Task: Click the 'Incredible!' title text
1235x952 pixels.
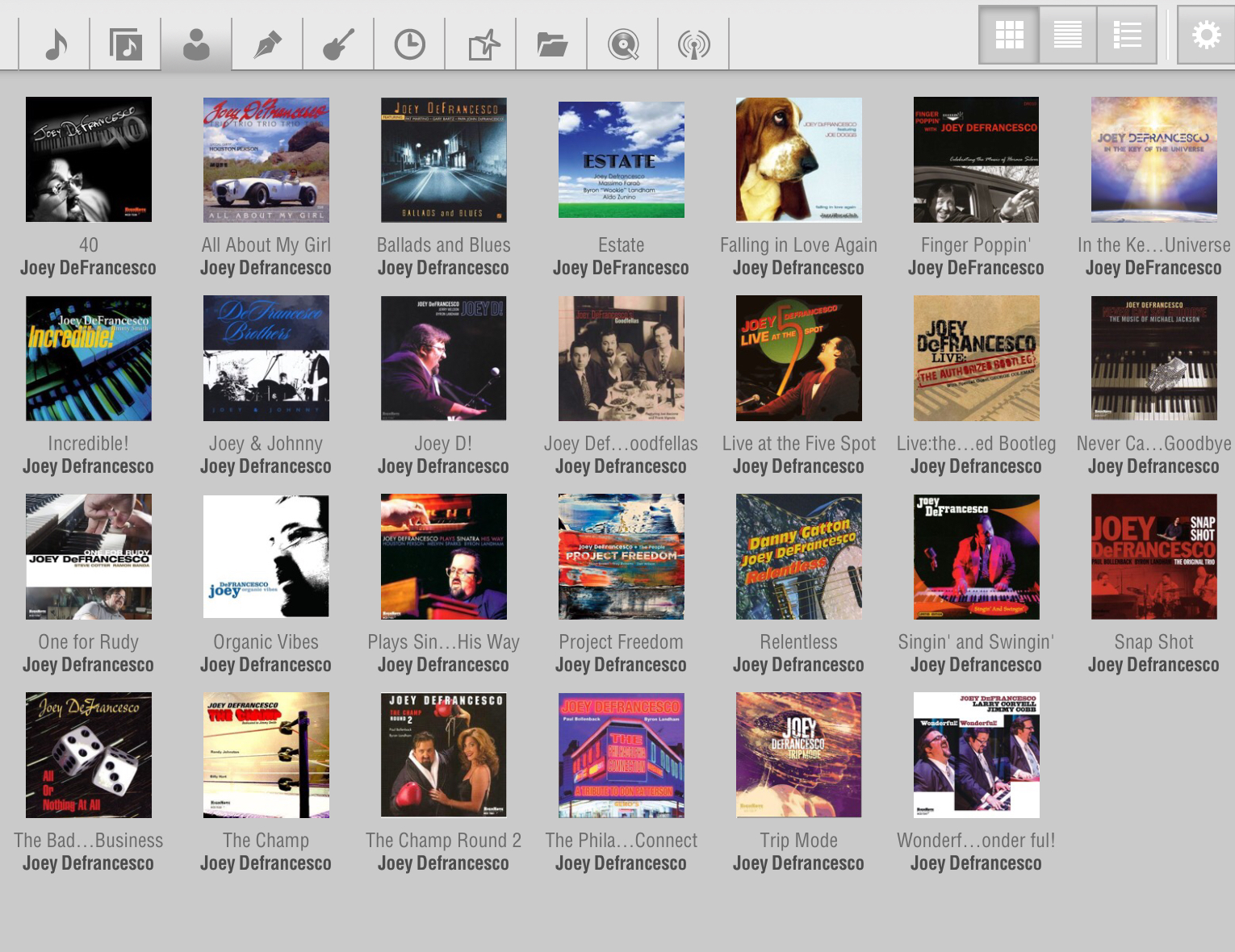Action: (89, 443)
